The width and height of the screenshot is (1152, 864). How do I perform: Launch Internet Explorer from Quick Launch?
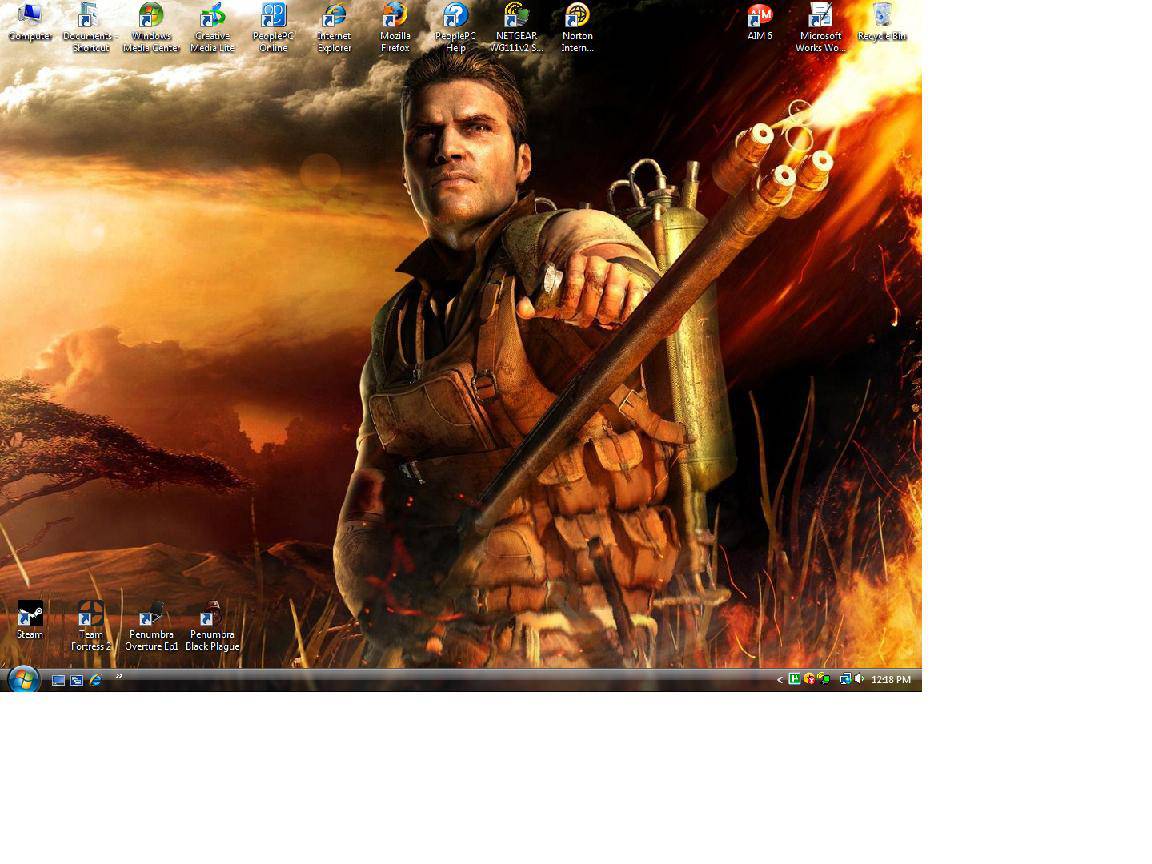(96, 680)
